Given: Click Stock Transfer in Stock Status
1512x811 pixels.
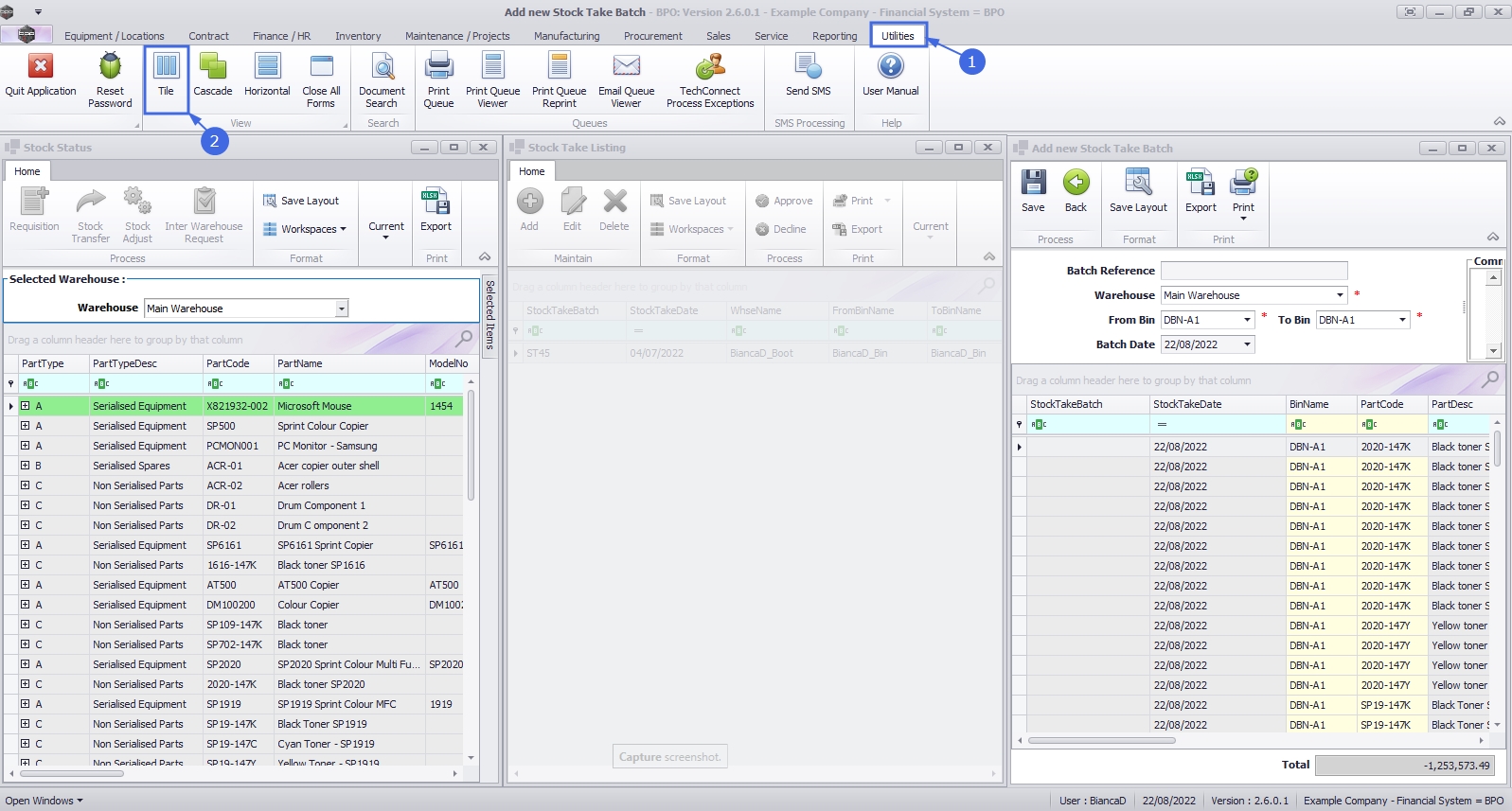Looking at the screenshot, I should [90, 216].
